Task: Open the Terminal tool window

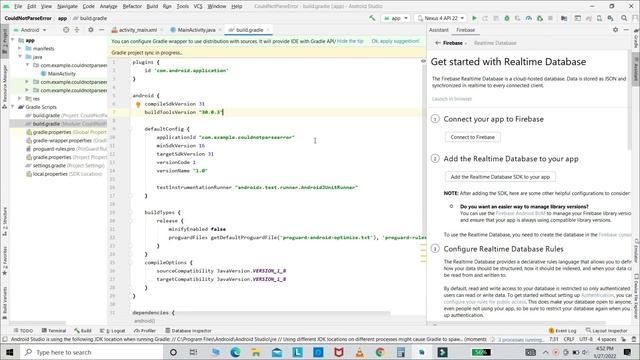Action: pyautogui.click(x=53, y=331)
